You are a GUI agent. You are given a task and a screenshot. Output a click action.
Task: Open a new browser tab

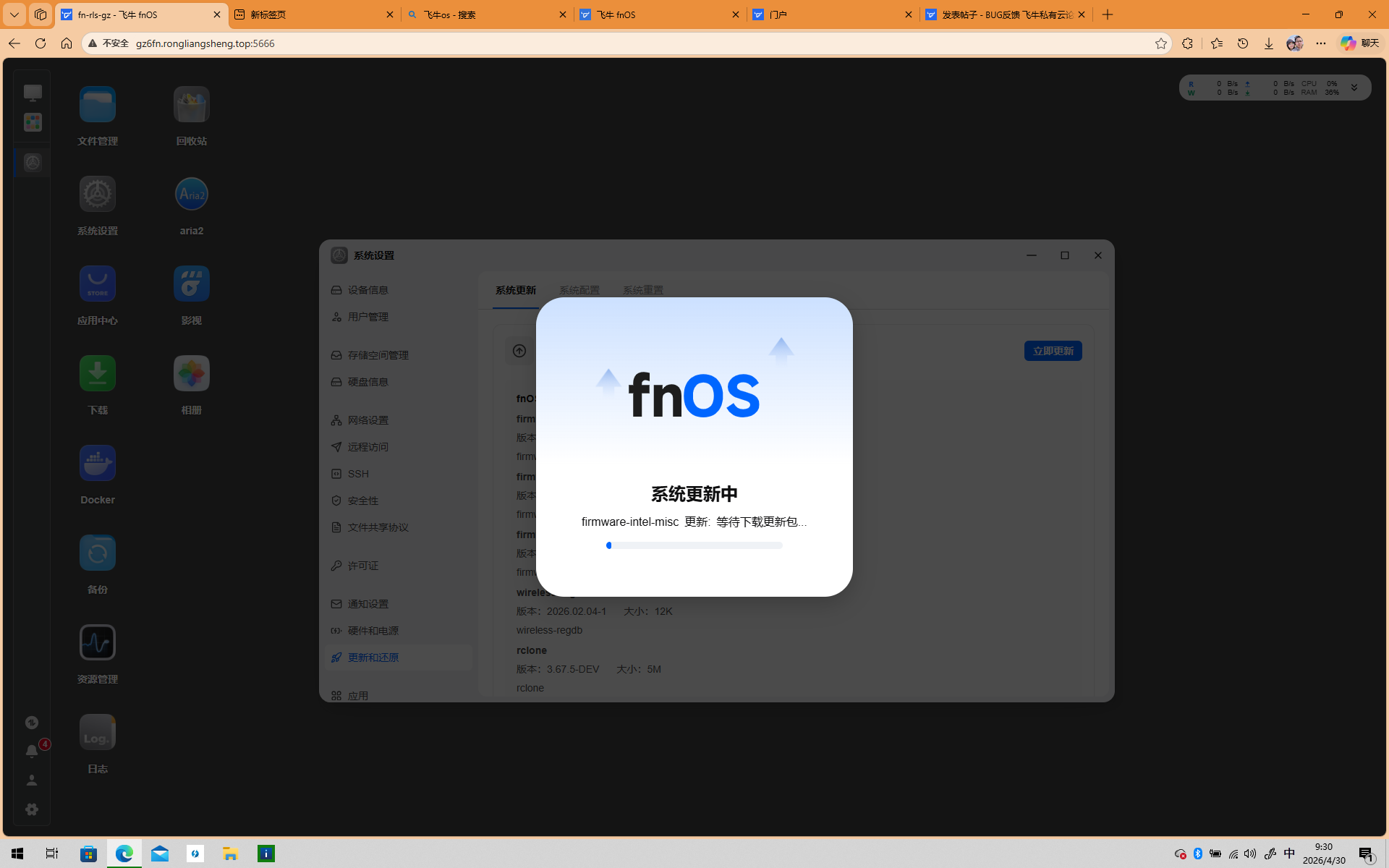(x=1108, y=14)
